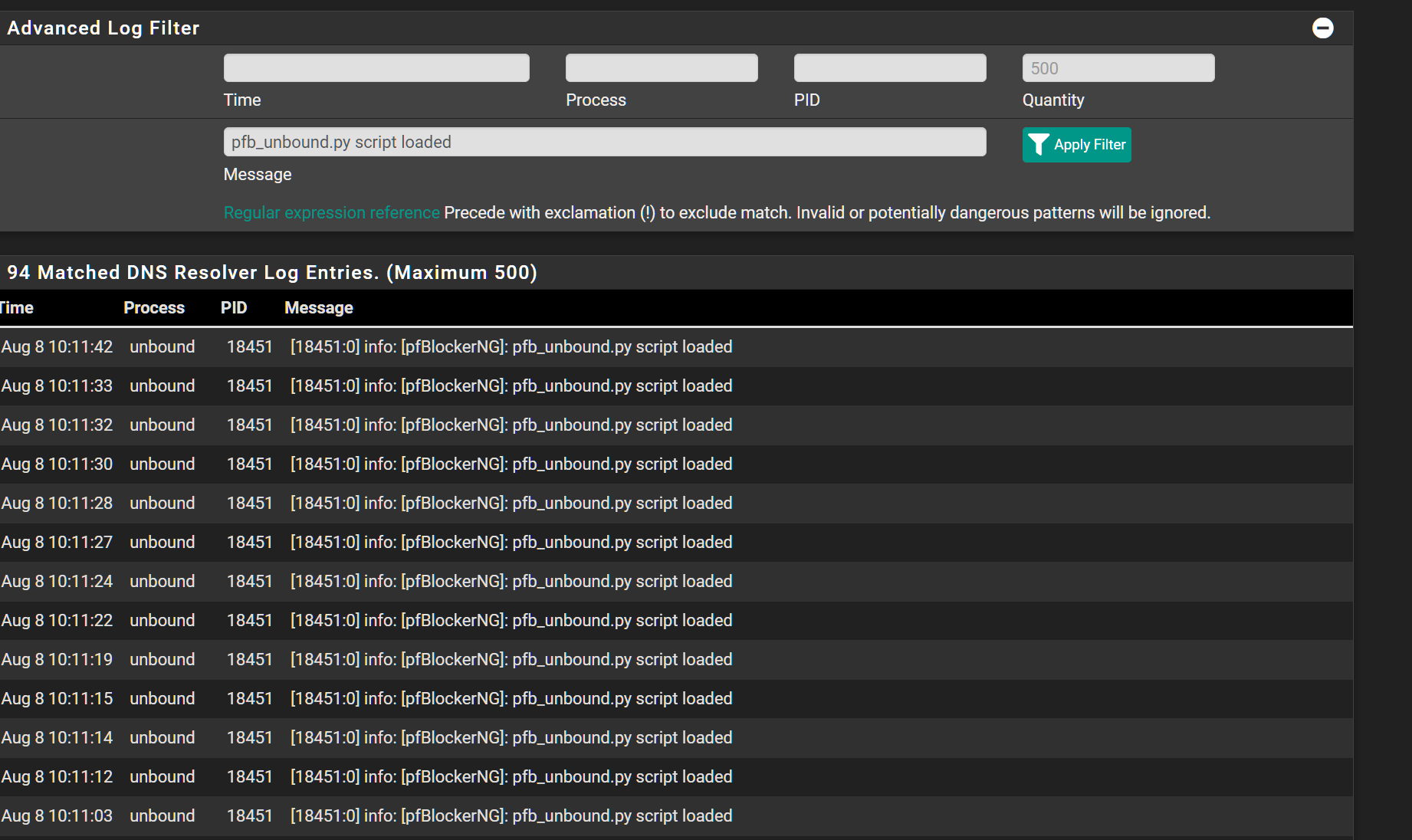Click the message in the 10:11:03 row

[x=511, y=816]
